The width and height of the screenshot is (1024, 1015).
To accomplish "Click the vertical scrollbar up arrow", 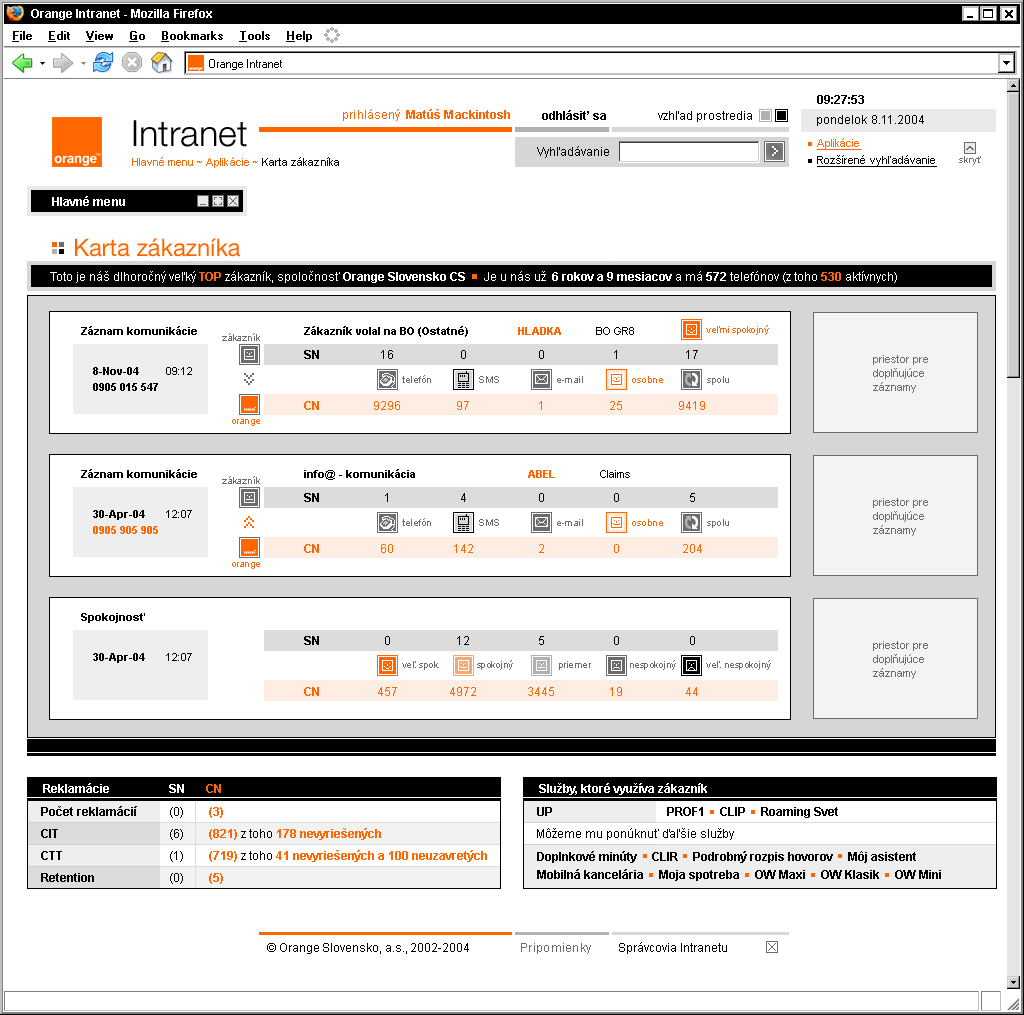I will (x=1013, y=86).
